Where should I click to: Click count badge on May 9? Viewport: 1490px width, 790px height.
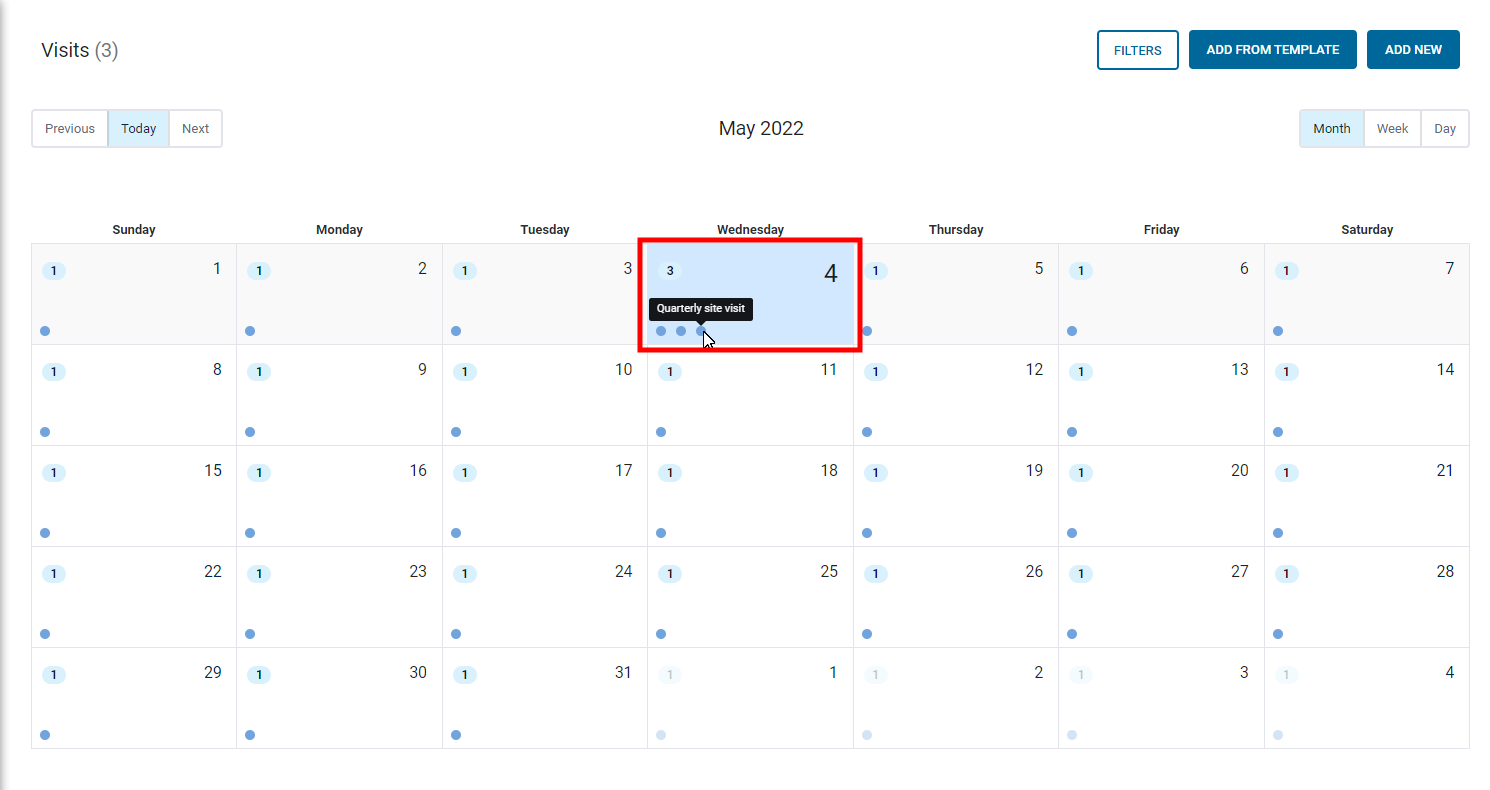(259, 372)
